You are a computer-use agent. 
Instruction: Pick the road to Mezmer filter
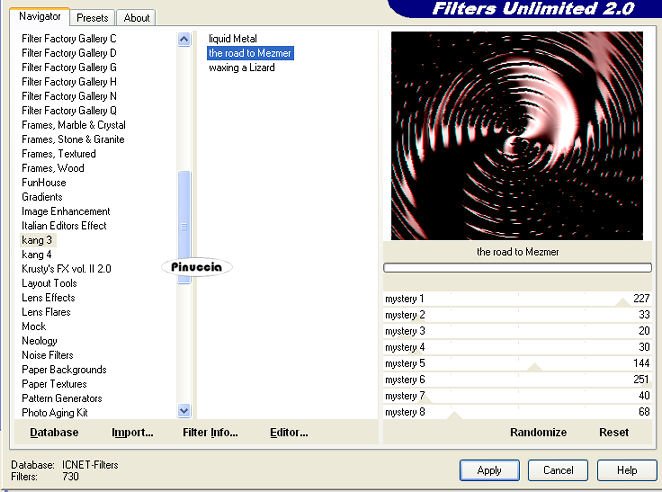250,53
